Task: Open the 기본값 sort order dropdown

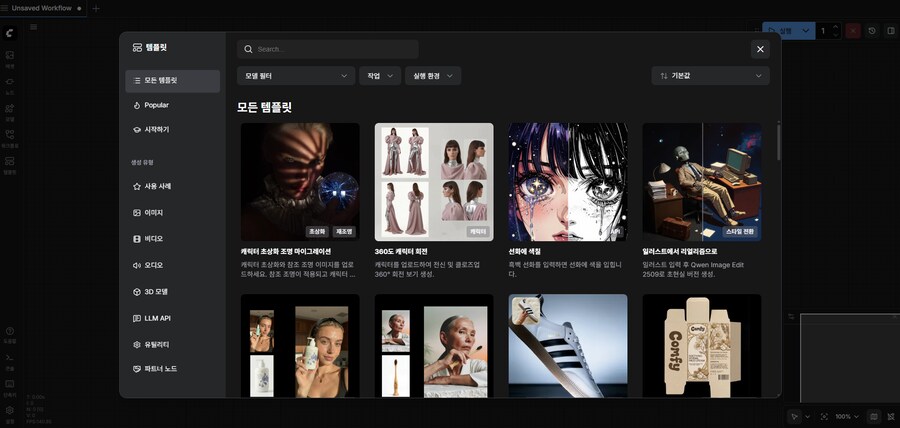Action: click(x=709, y=76)
